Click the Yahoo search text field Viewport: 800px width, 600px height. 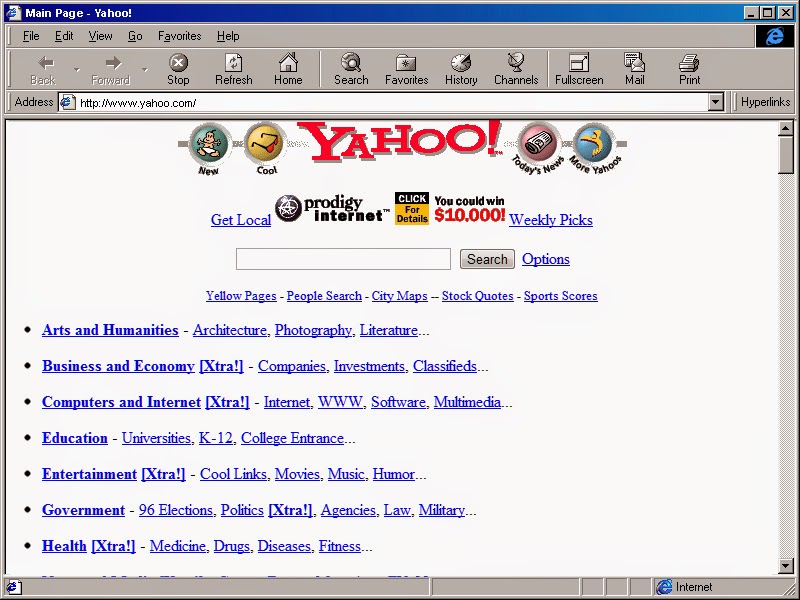tap(343, 259)
